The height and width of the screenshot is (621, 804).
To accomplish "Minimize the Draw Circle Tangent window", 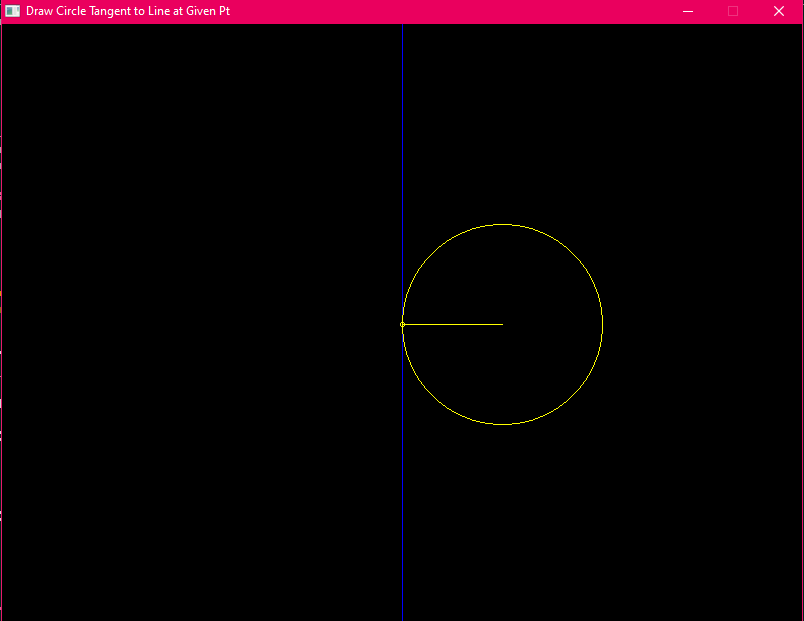I will (x=688, y=11).
